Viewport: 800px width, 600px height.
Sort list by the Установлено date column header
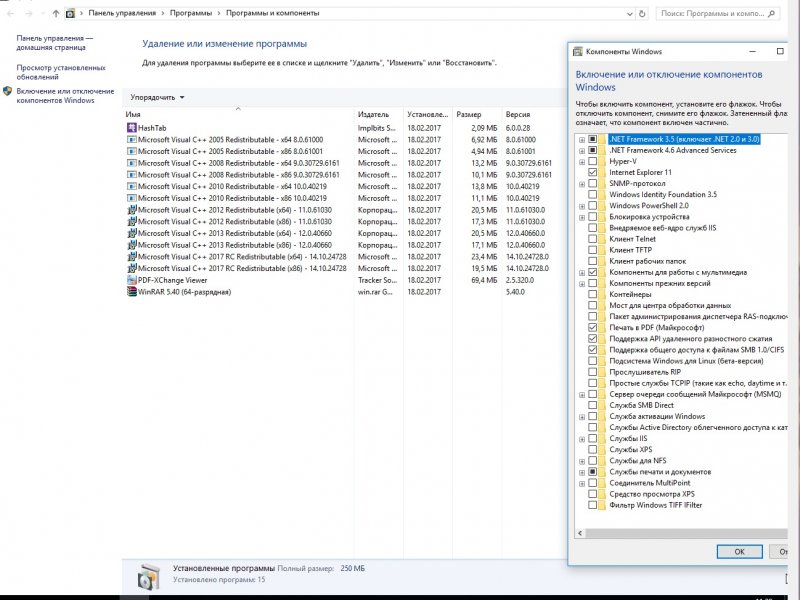coord(428,114)
